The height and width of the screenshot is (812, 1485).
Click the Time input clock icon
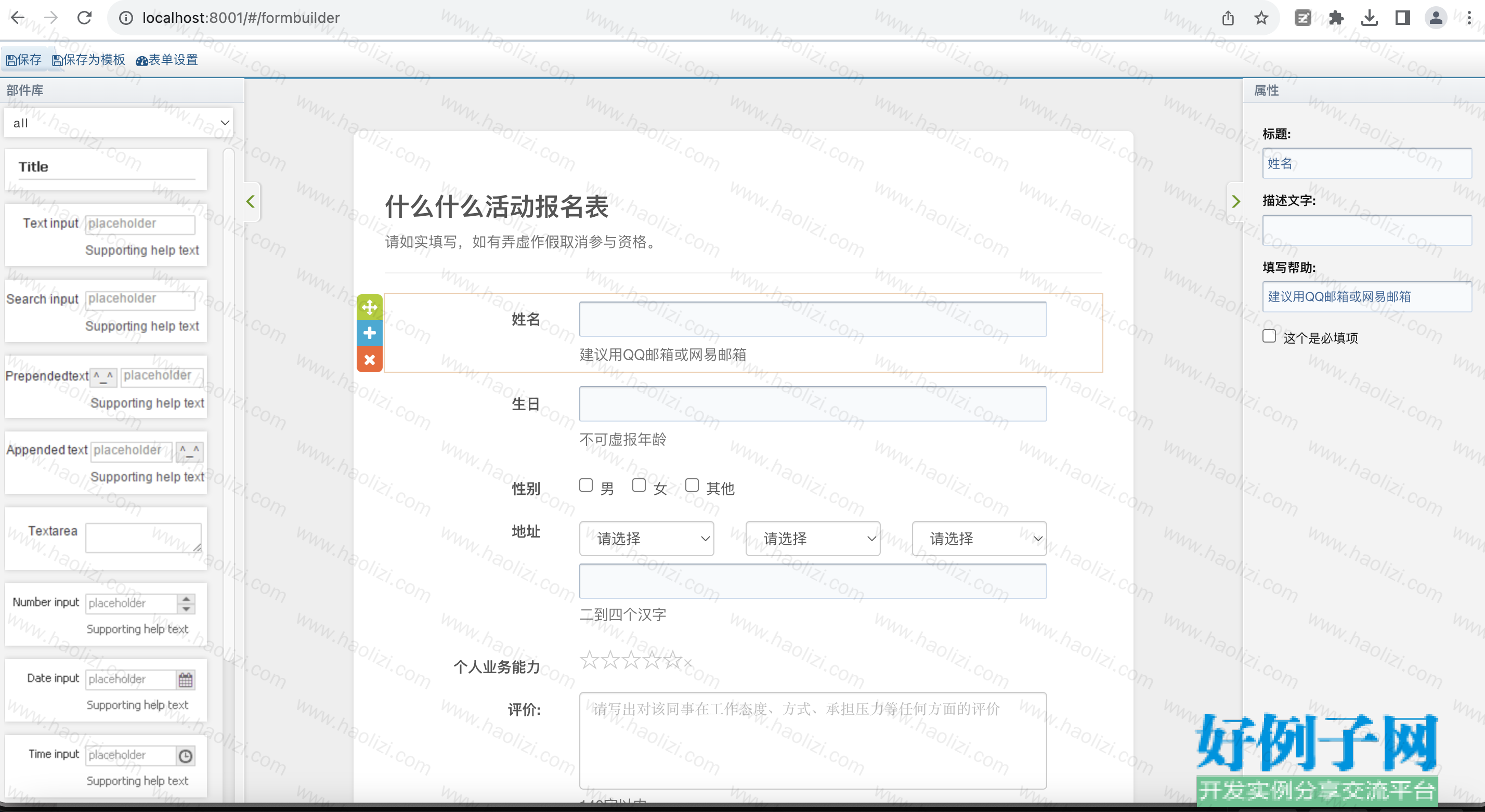[x=186, y=756]
